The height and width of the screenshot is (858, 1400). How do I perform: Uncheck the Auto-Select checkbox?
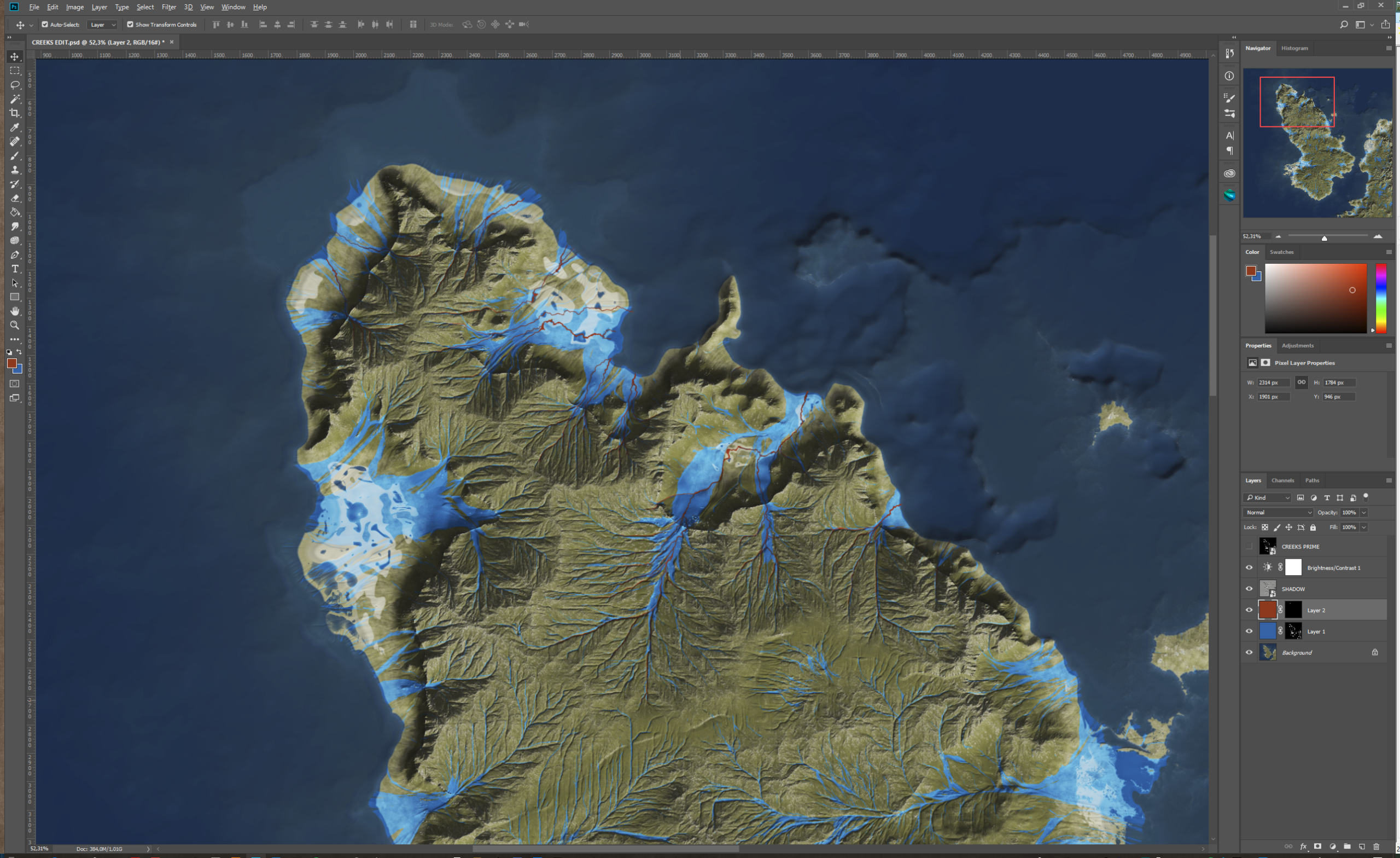(x=45, y=25)
